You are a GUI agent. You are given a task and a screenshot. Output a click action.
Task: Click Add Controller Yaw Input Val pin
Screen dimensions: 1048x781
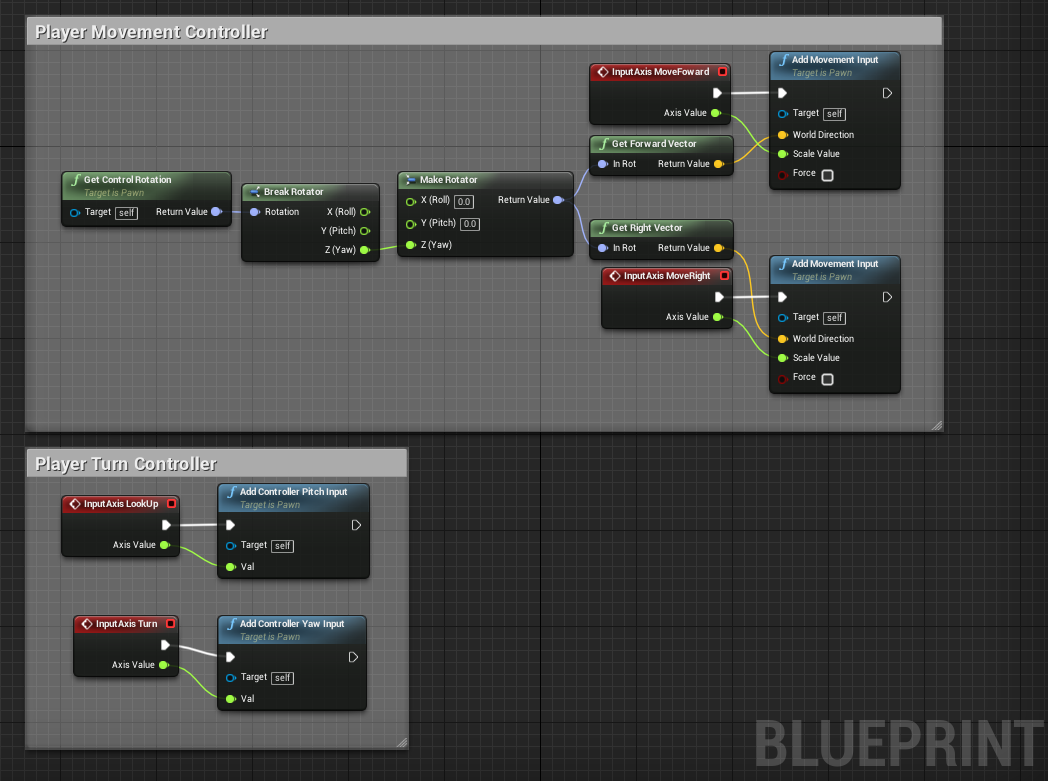coord(231,699)
